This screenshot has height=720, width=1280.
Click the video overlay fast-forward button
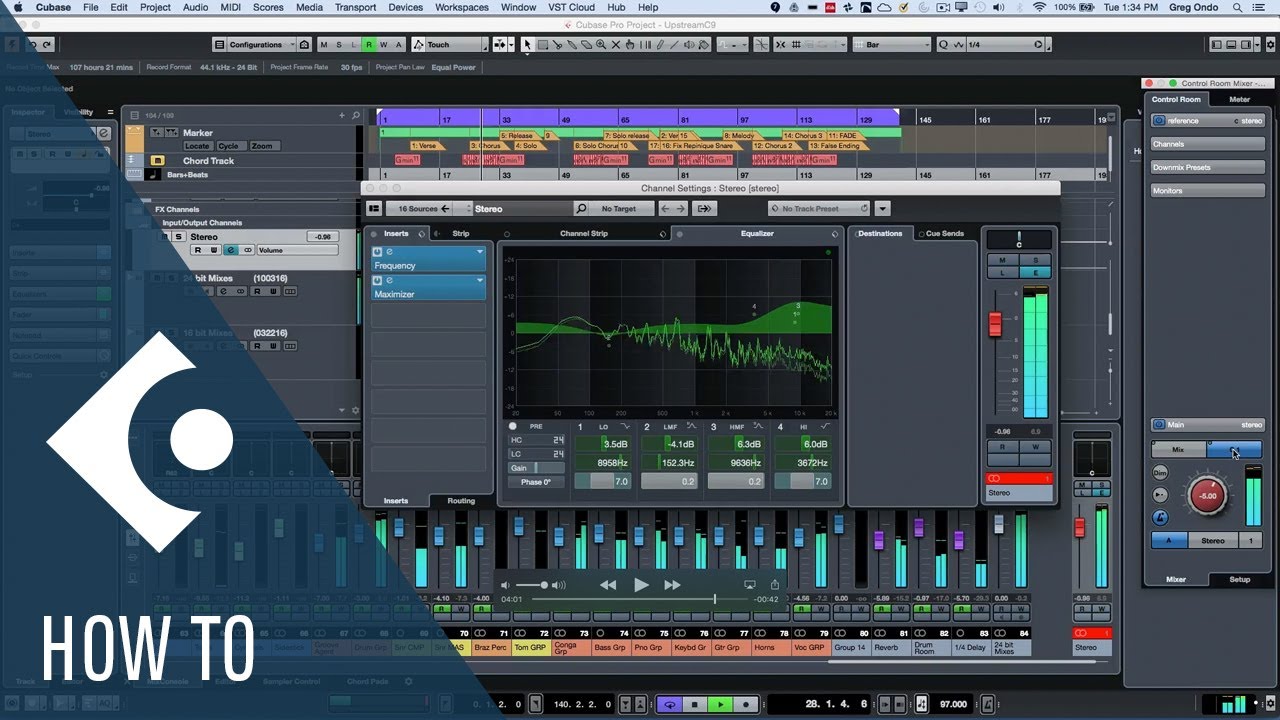point(673,585)
